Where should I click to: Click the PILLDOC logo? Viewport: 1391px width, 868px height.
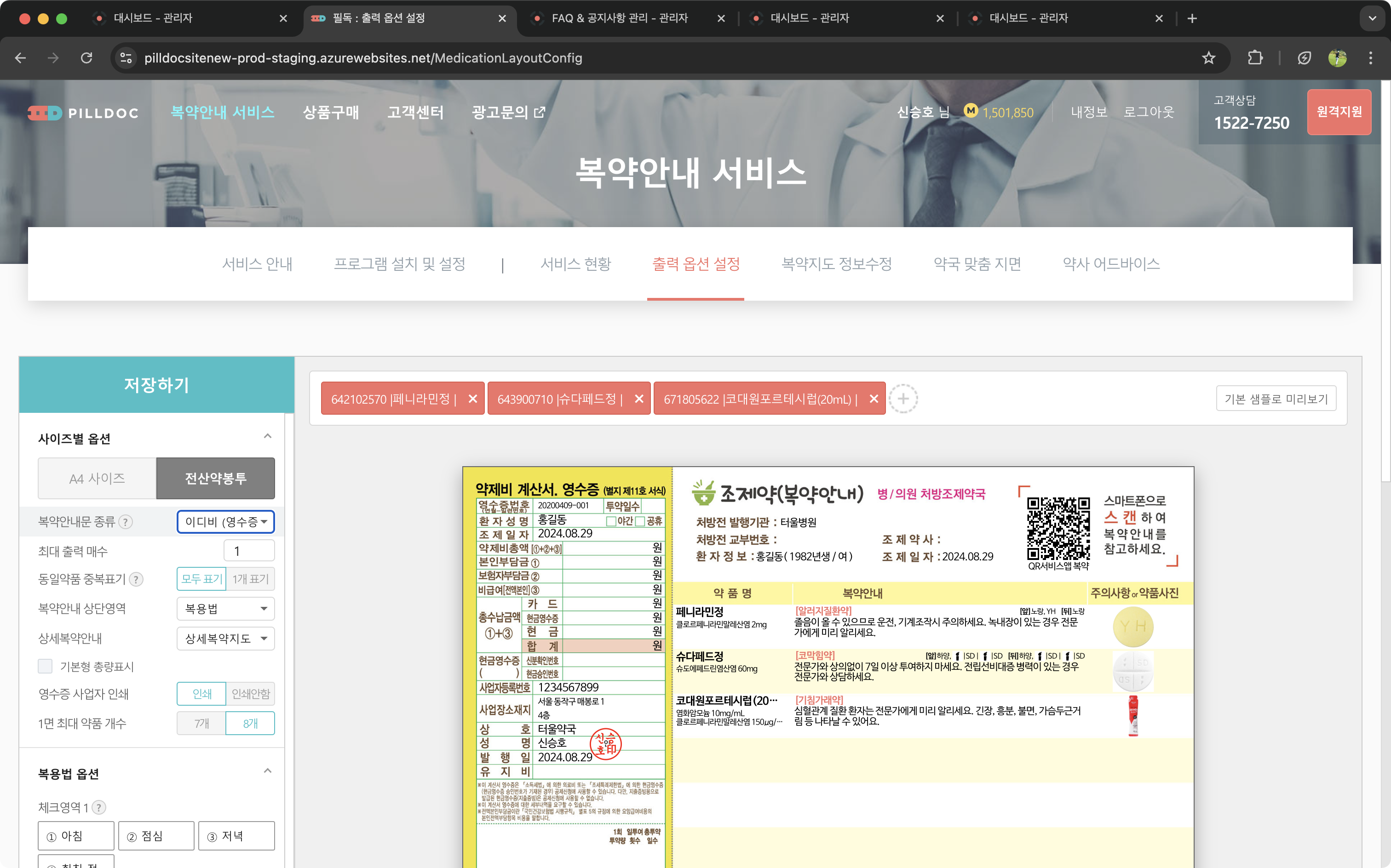click(84, 113)
